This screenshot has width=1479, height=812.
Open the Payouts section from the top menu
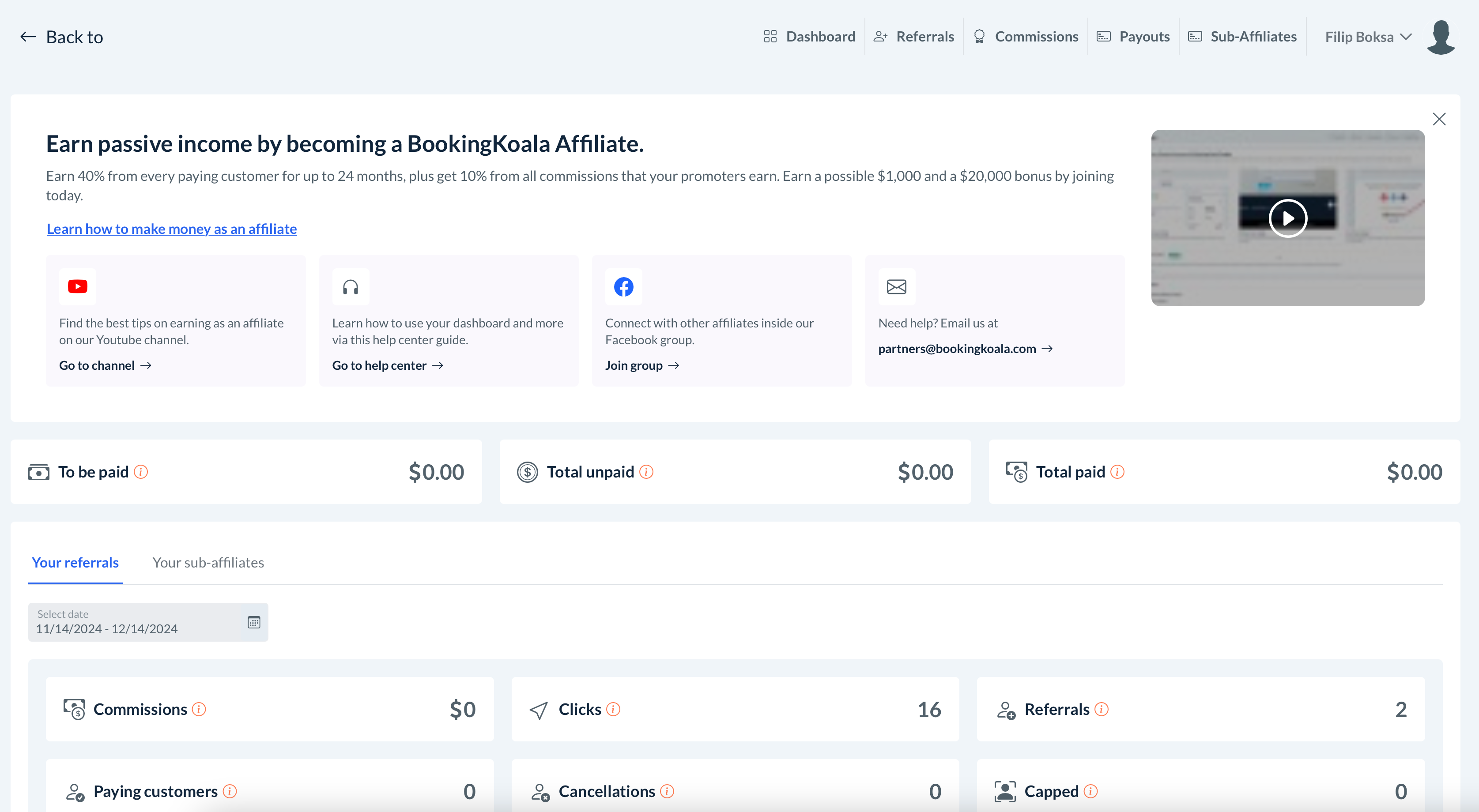click(x=1143, y=36)
